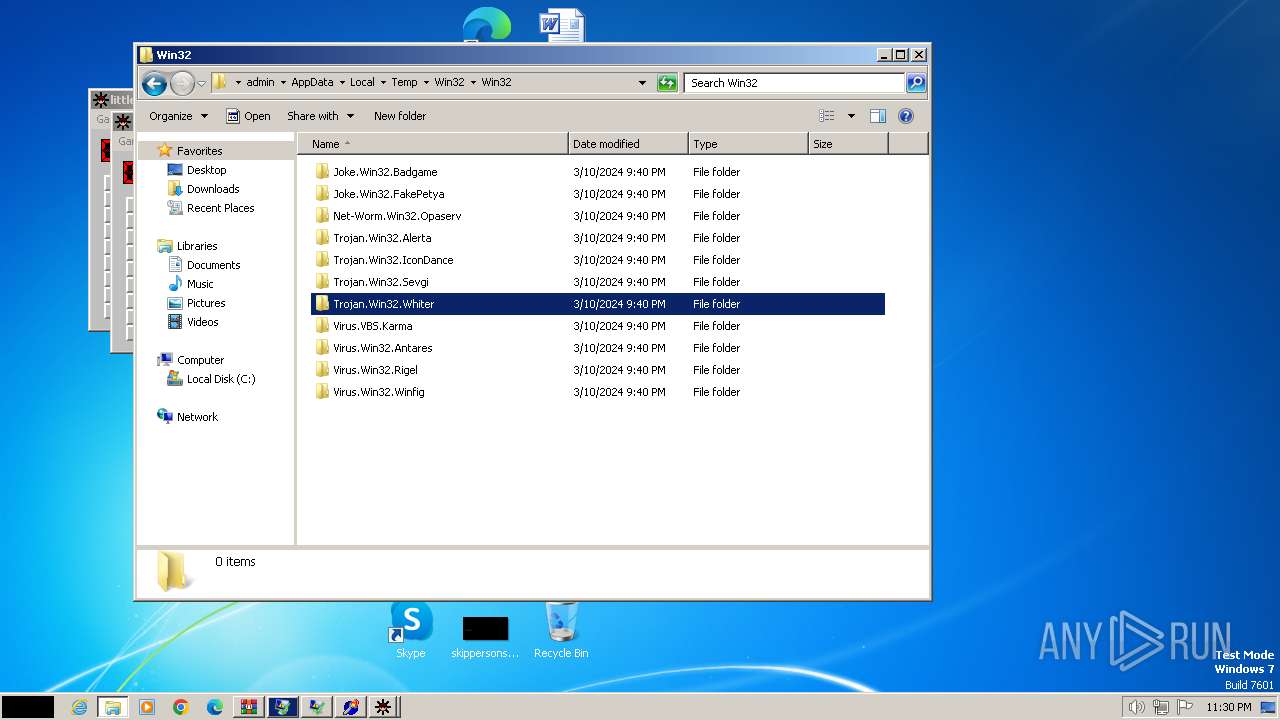Go back with the Explorer Back arrow
This screenshot has width=1280, height=720.
pyautogui.click(x=154, y=83)
